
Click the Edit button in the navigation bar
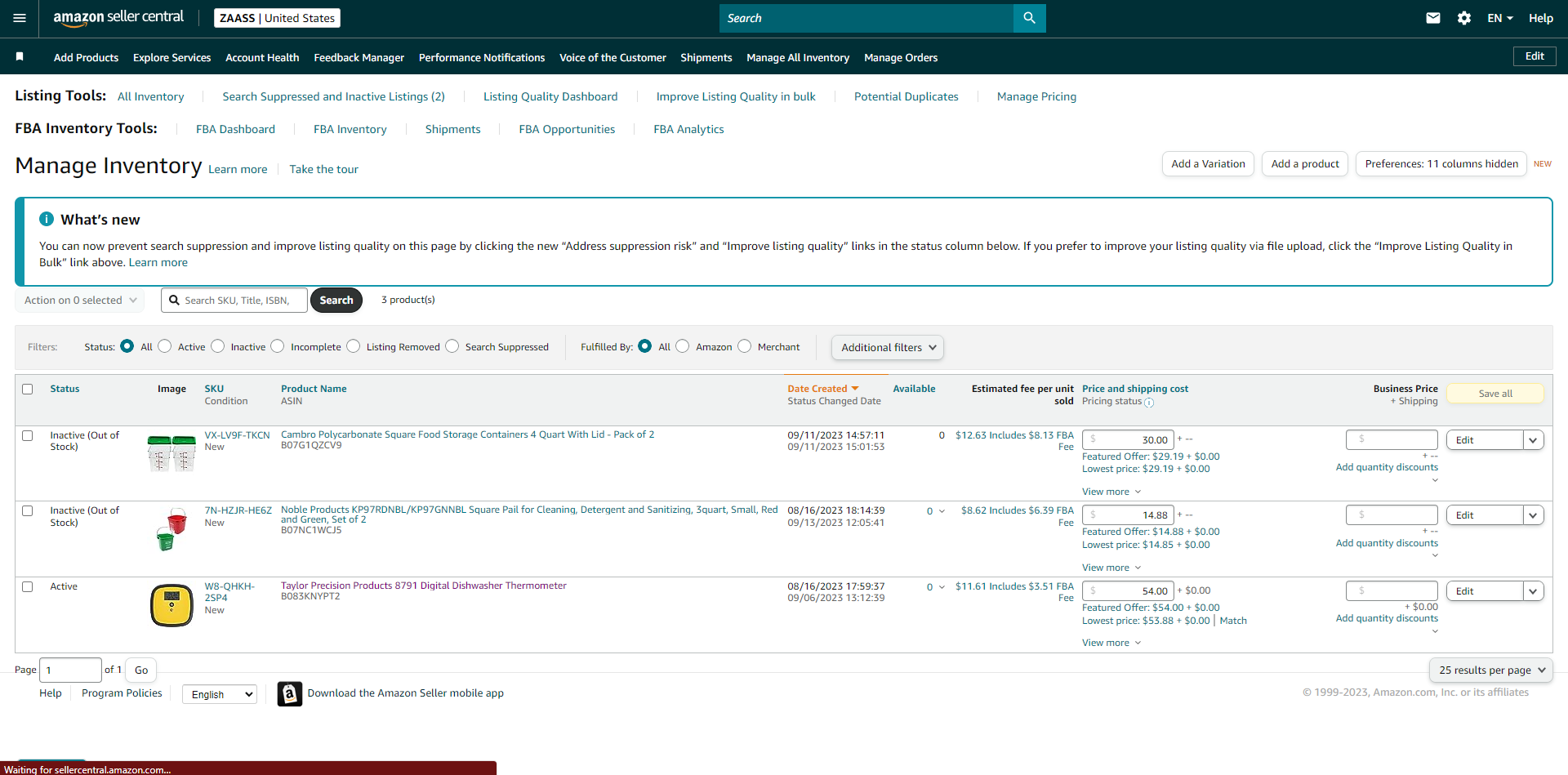pos(1535,56)
